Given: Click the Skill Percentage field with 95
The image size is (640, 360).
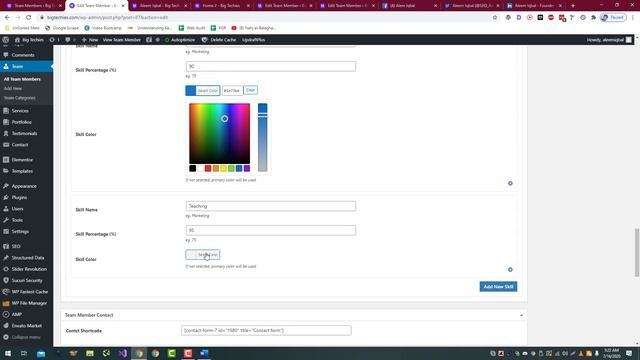Looking at the screenshot, I should pyautogui.click(x=271, y=230).
